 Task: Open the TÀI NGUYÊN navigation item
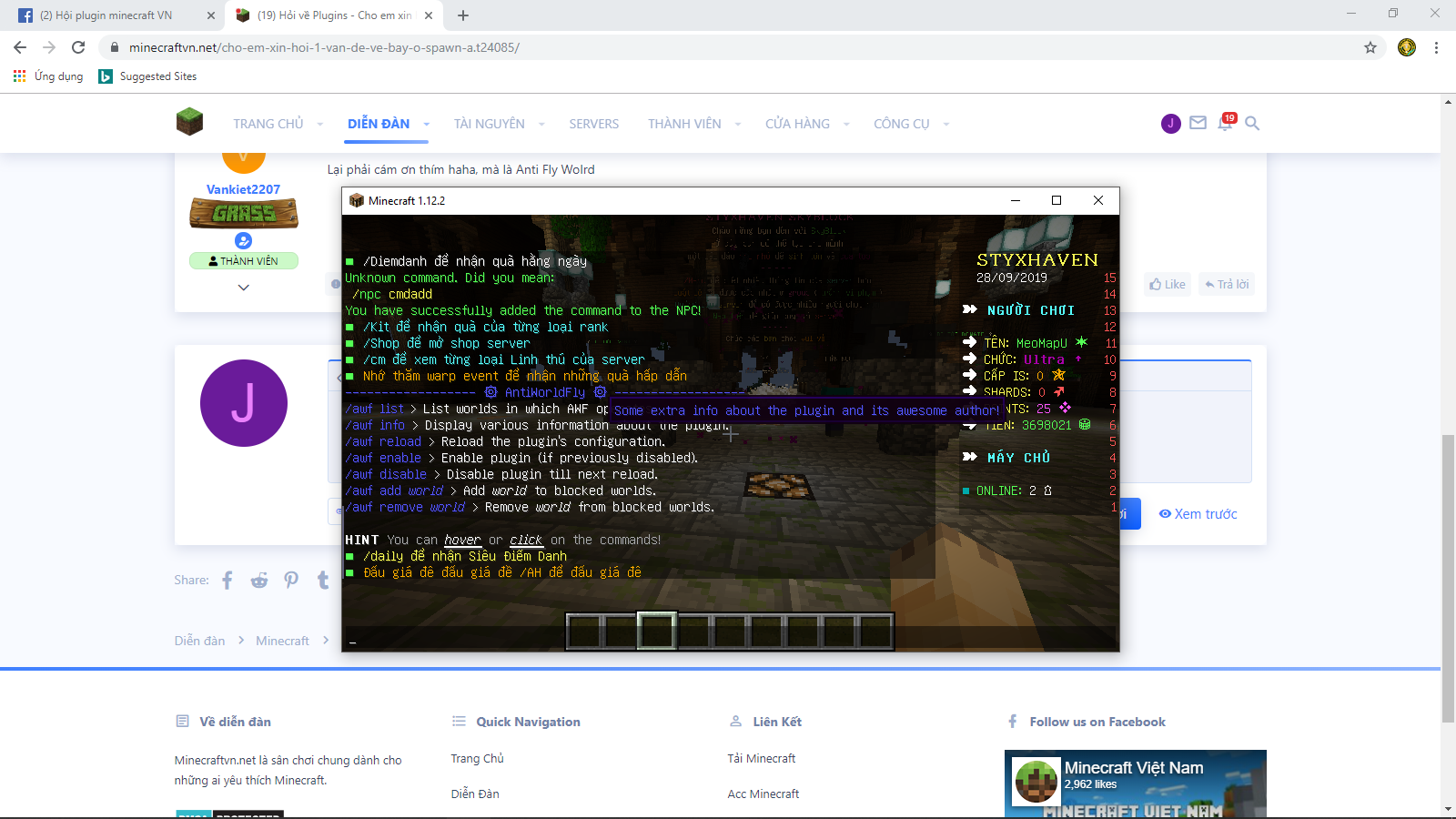[490, 124]
